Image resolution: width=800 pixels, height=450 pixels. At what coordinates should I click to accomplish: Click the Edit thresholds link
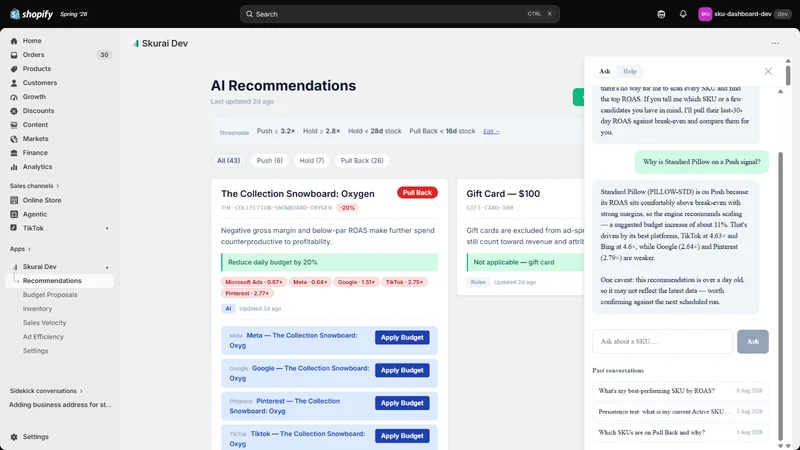tap(491, 132)
